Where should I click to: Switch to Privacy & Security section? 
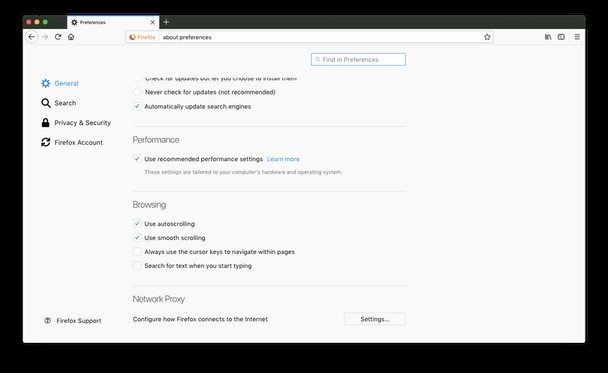pyautogui.click(x=76, y=123)
